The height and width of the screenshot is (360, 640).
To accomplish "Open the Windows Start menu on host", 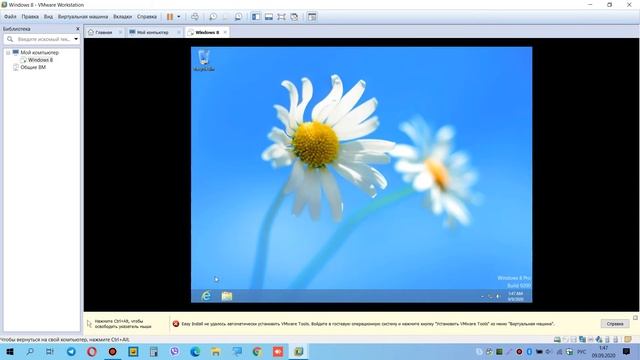I will 10,351.
